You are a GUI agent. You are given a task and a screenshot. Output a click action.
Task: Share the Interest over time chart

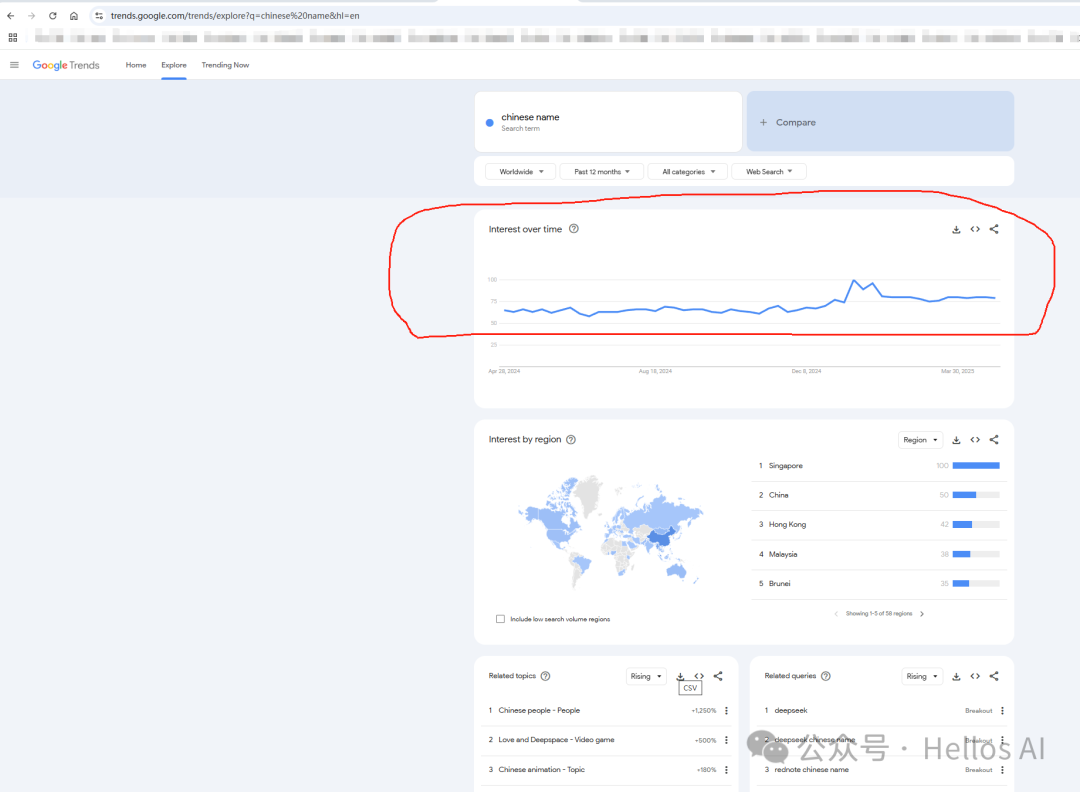994,230
